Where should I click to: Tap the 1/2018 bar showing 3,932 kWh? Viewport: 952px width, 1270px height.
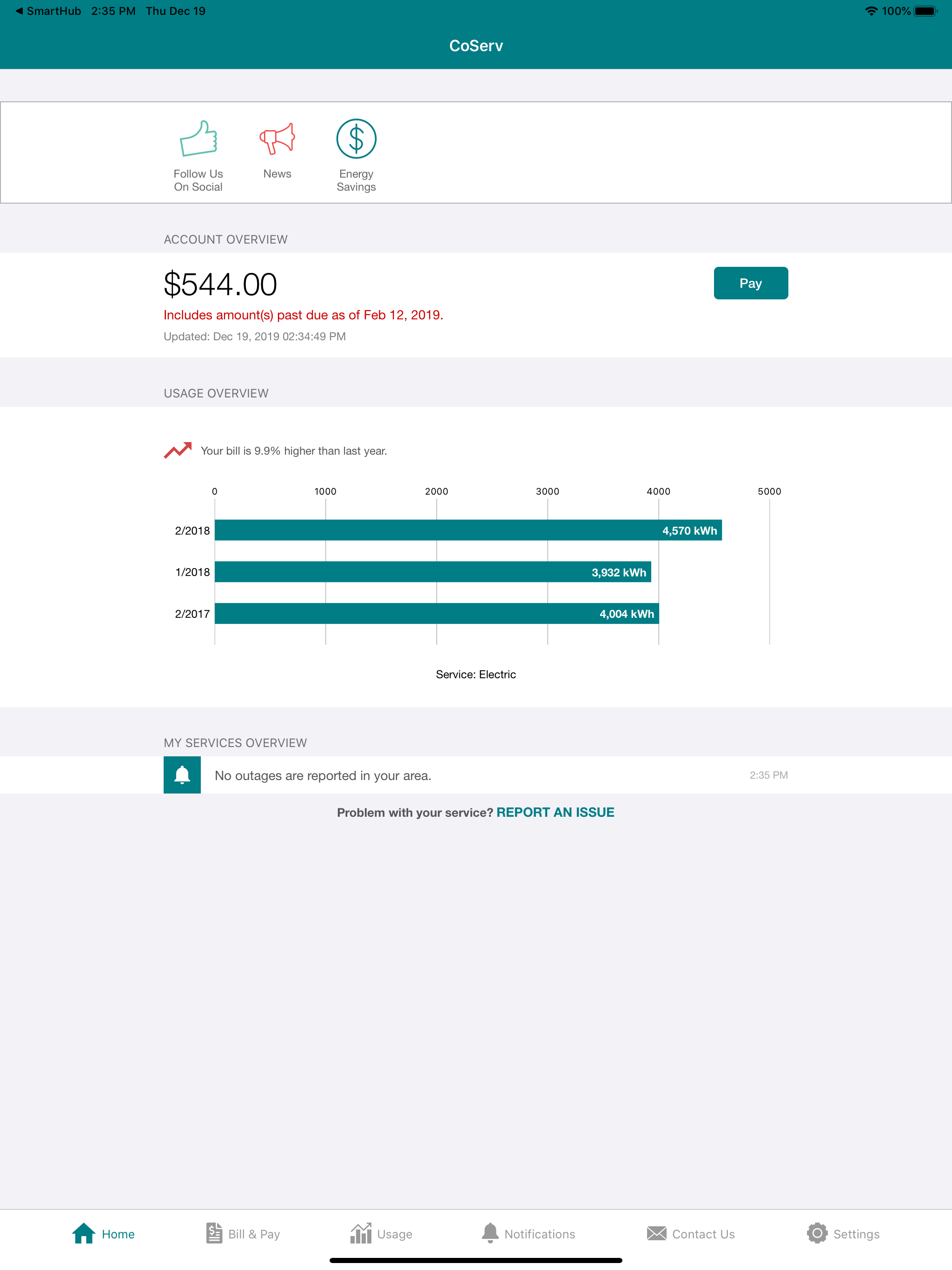click(433, 572)
